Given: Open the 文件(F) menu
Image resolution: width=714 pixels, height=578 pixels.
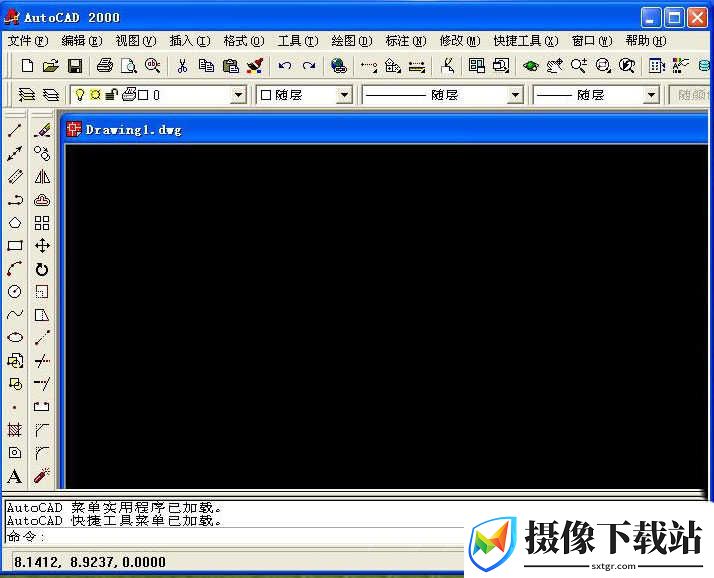Looking at the screenshot, I should click(x=28, y=41).
